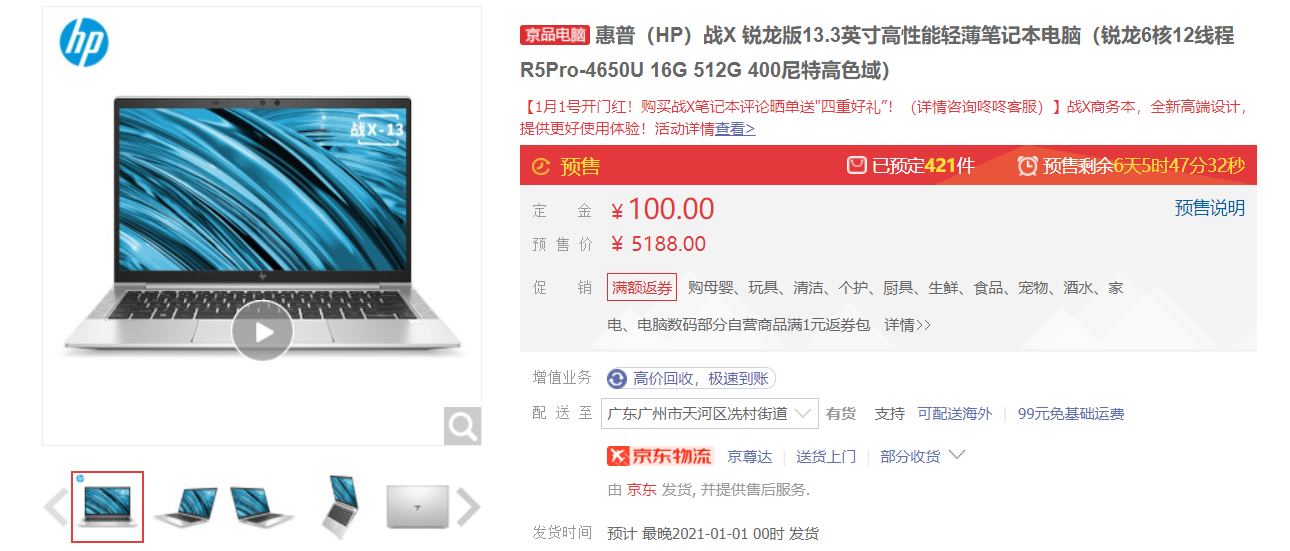The image size is (1290, 551).
Task: Show previous thumbnails with left arrow
Action: [x=56, y=507]
